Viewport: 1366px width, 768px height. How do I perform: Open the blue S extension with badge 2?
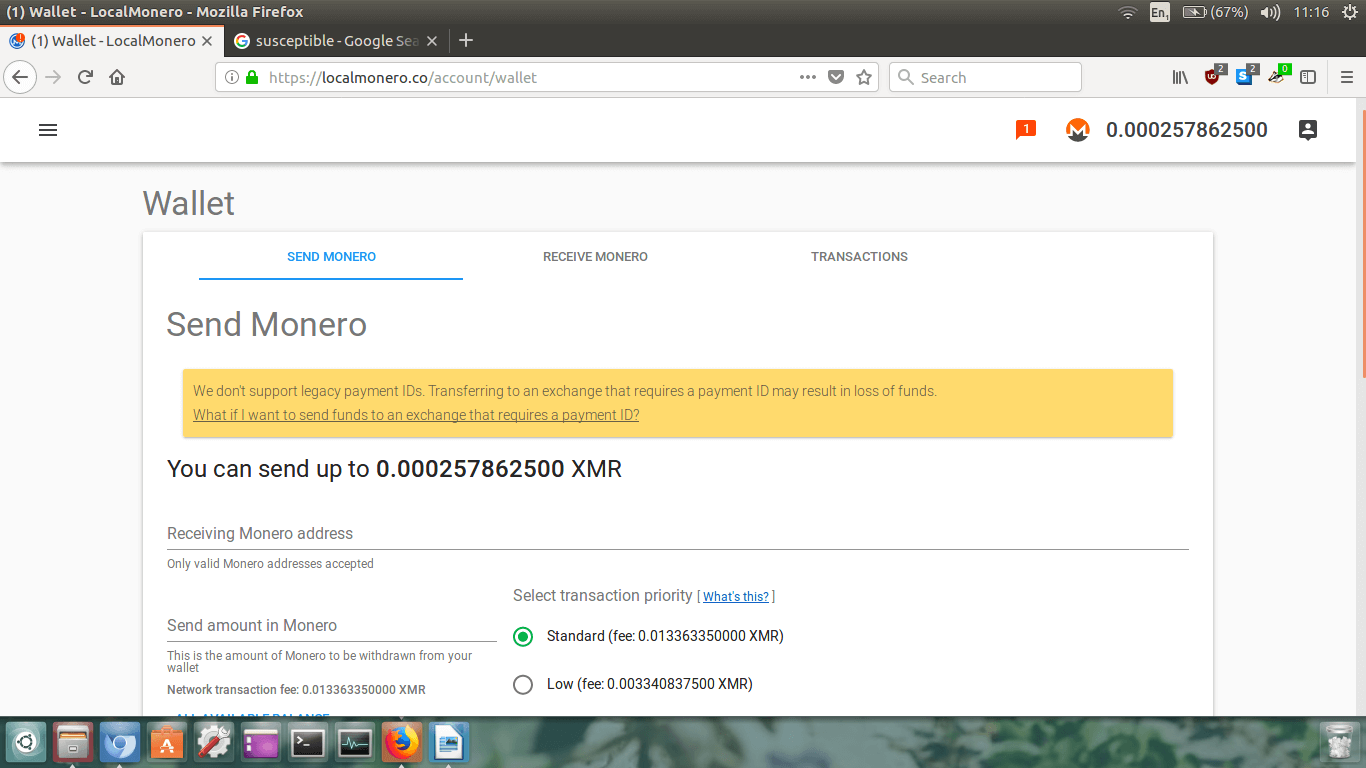click(x=1246, y=76)
